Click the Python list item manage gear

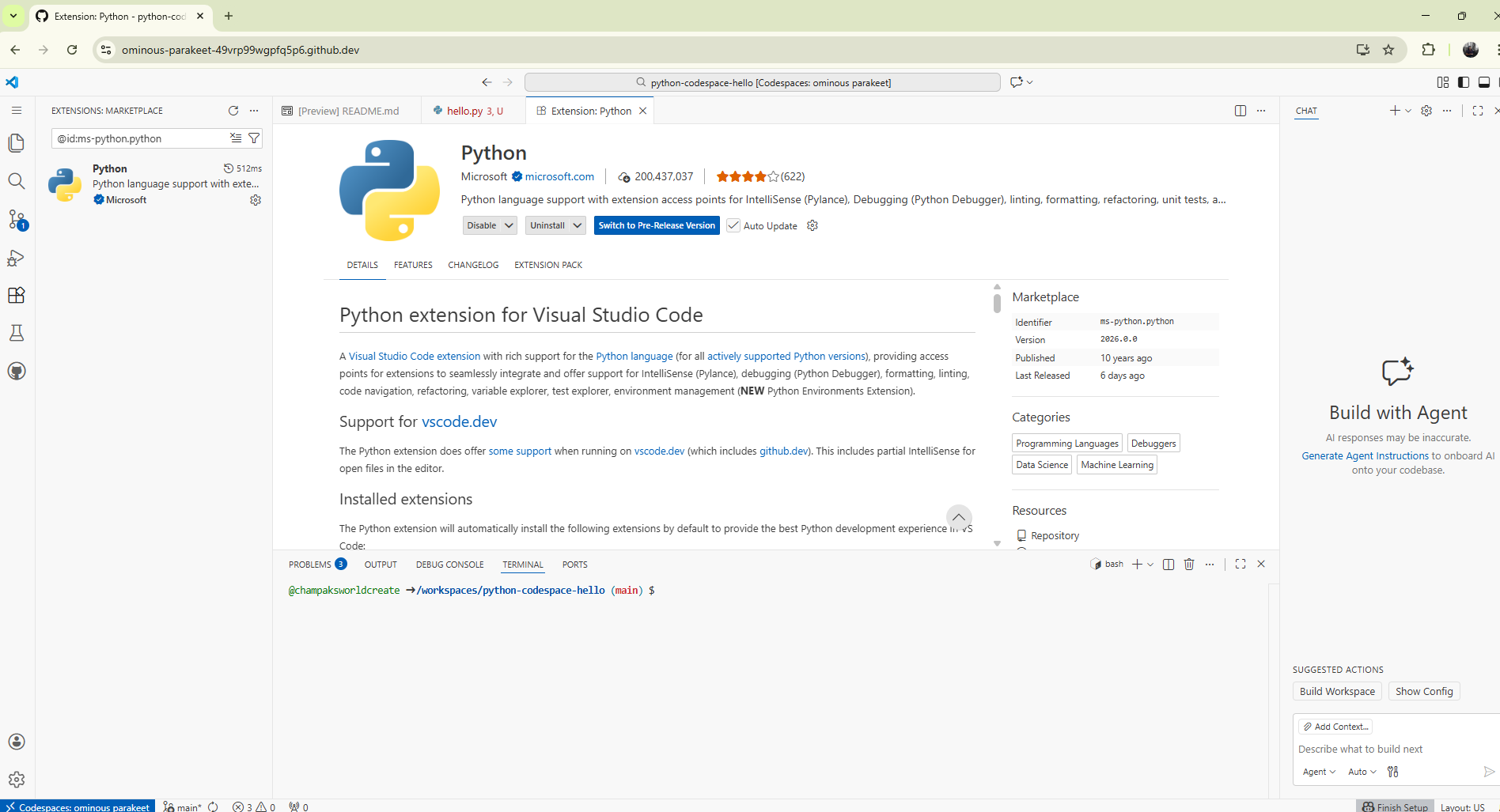[x=256, y=200]
